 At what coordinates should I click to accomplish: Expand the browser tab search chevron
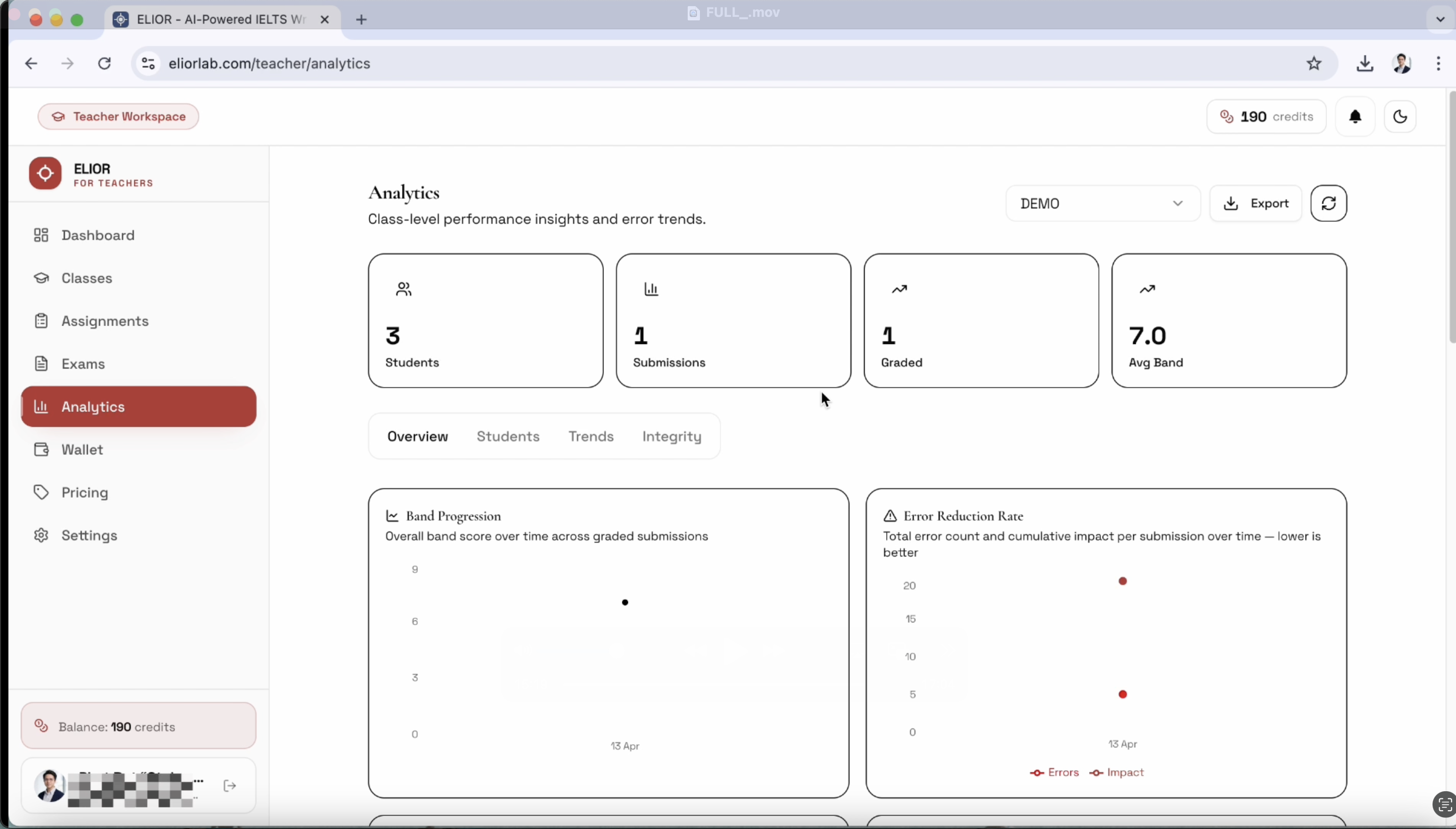click(x=1440, y=19)
